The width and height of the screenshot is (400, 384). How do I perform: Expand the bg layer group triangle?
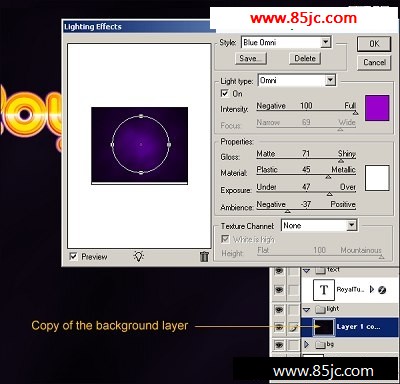point(307,344)
